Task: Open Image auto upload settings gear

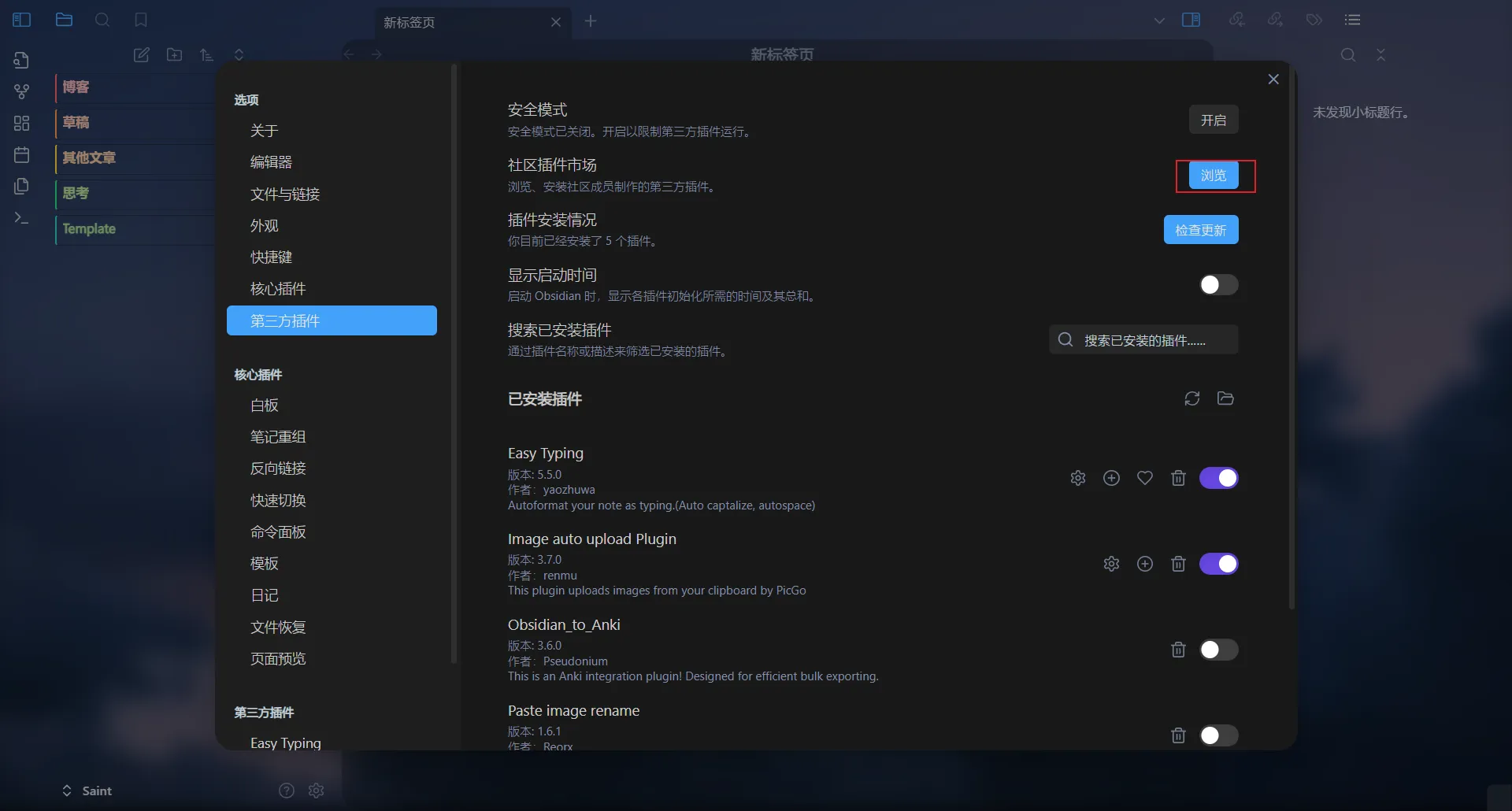Action: coord(1112,564)
